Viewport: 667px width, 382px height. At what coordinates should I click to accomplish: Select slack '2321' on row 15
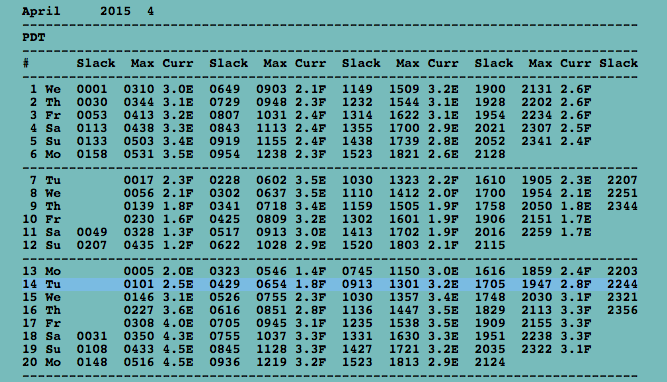622,297
